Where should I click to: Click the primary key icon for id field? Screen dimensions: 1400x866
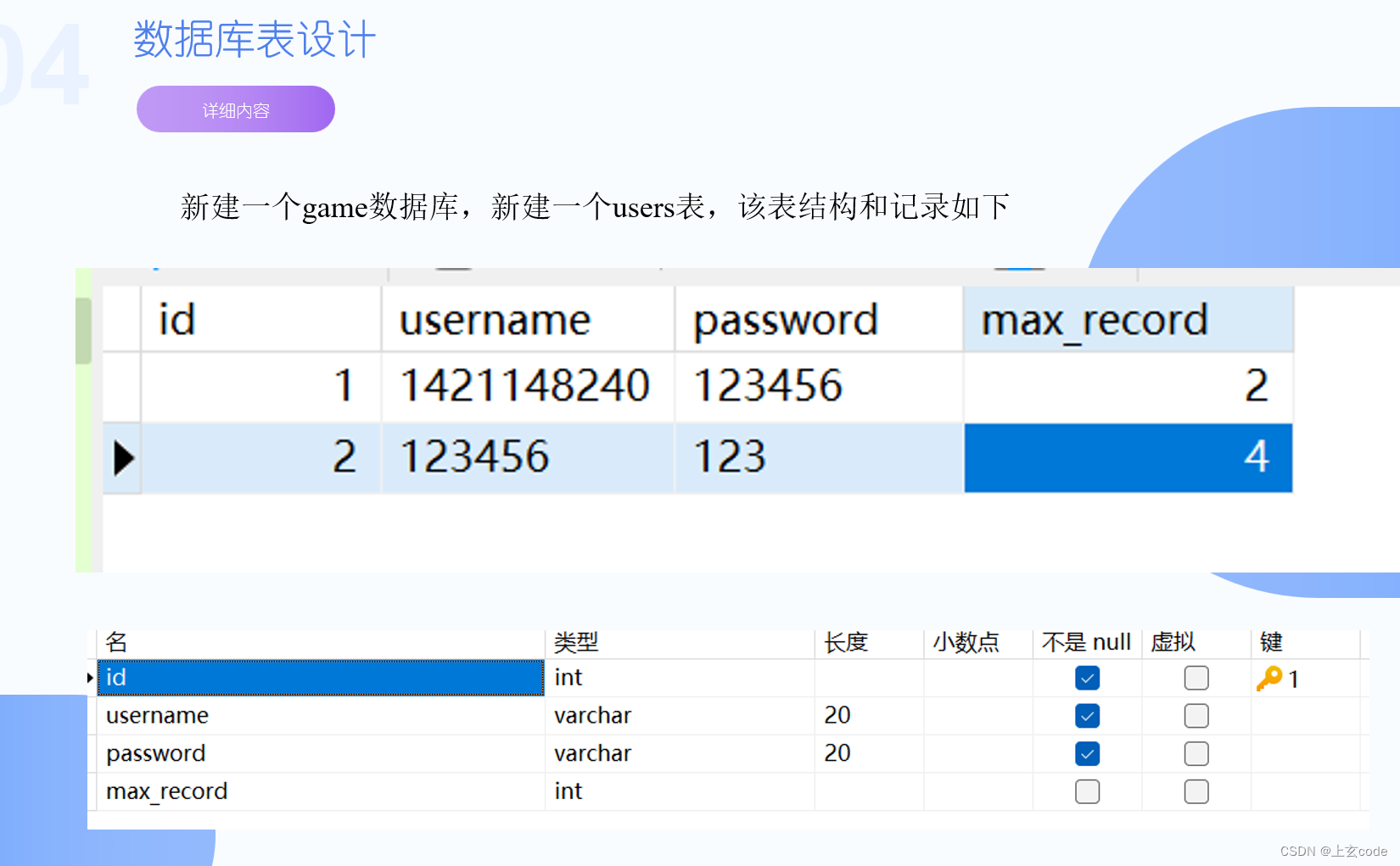click(x=1269, y=678)
